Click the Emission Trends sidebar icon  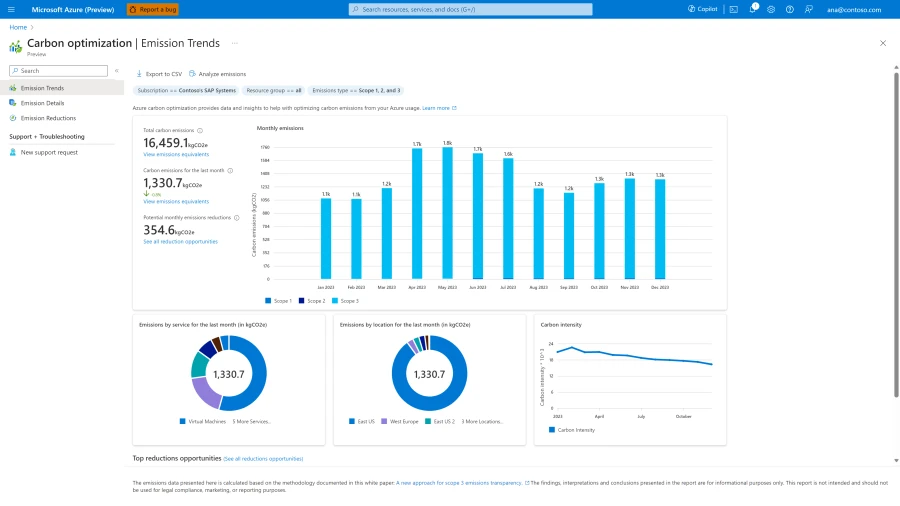13,88
